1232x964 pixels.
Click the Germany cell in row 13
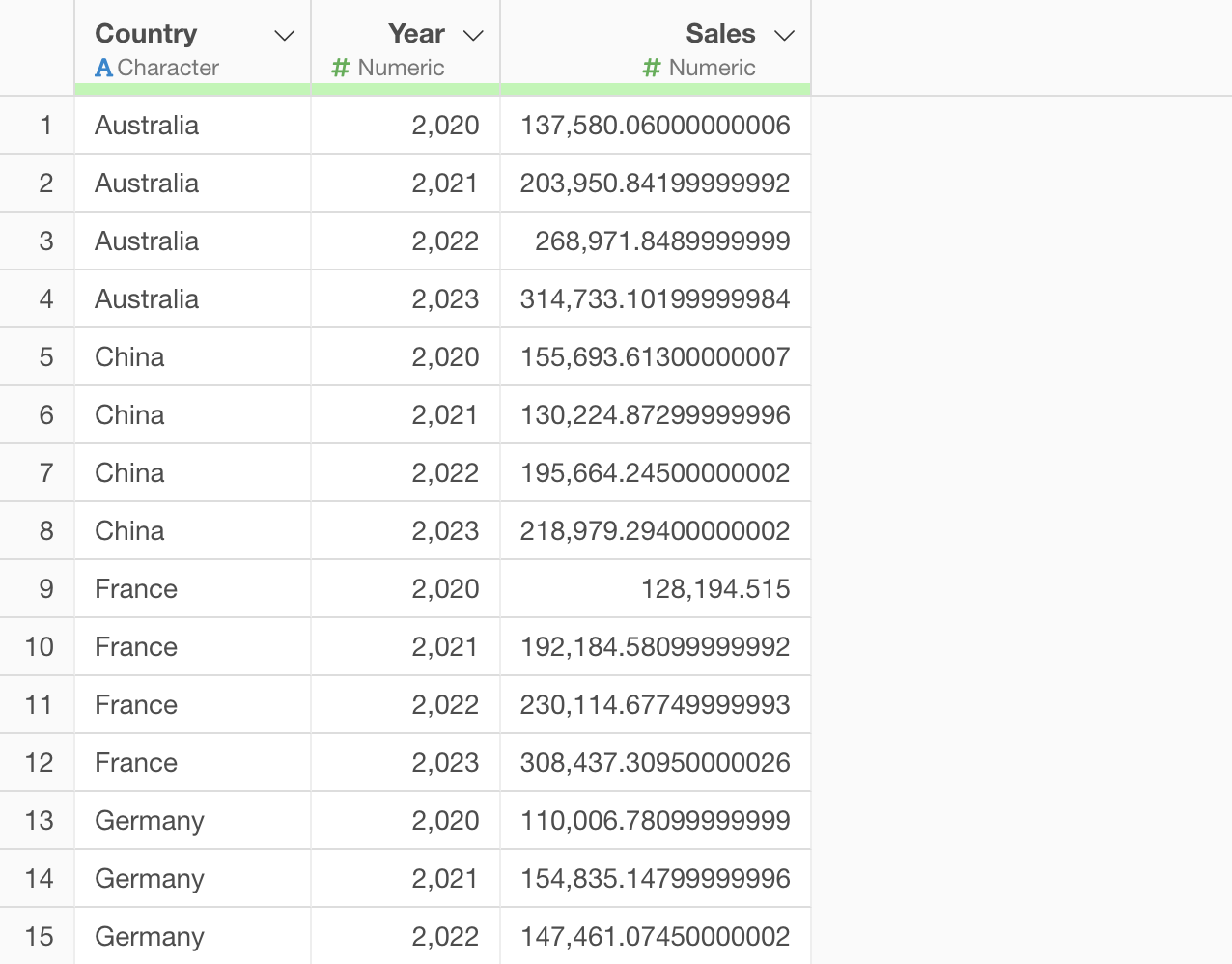(x=150, y=821)
